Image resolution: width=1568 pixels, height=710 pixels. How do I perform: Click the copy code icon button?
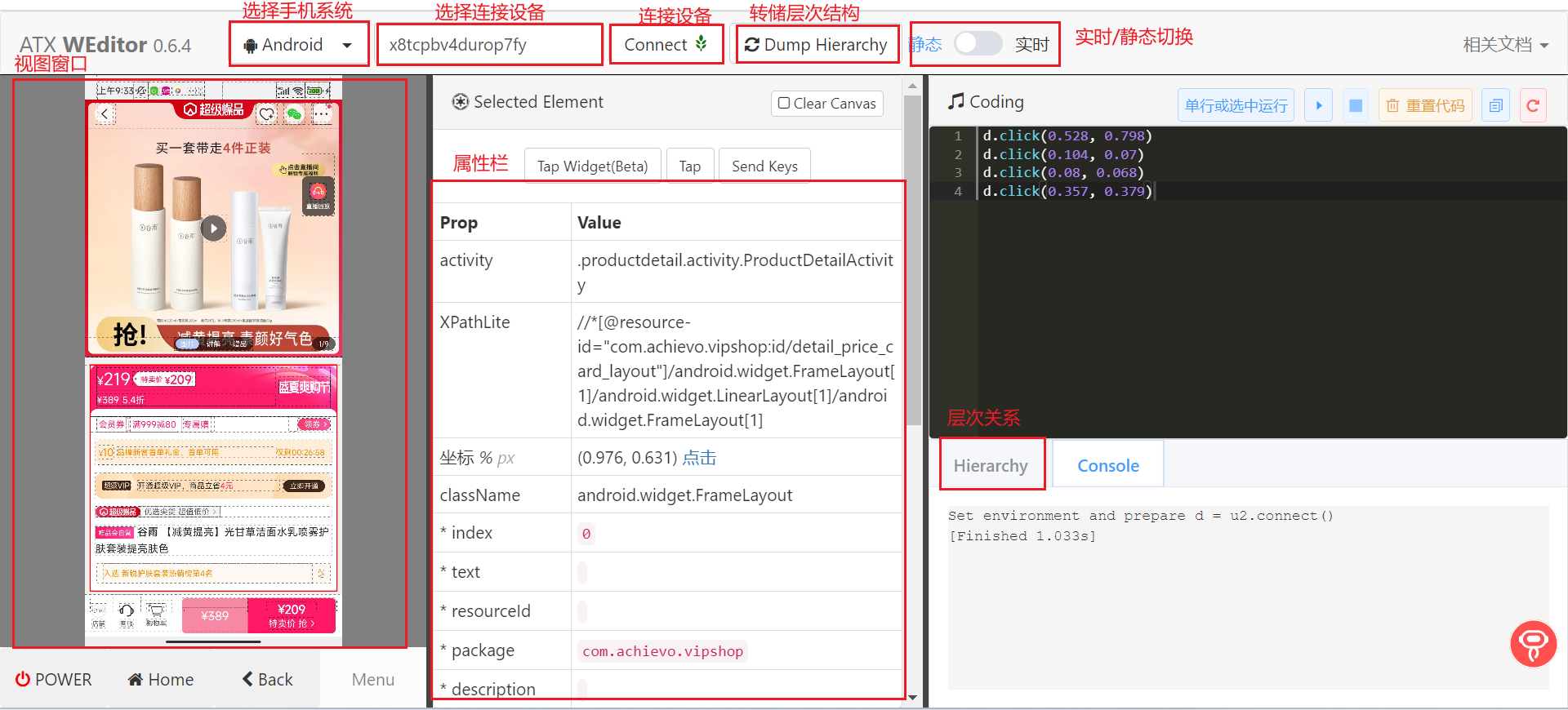click(x=1495, y=105)
